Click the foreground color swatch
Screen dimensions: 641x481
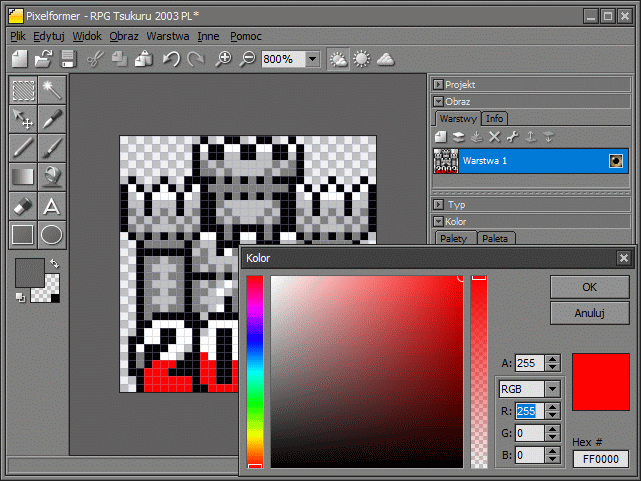click(x=30, y=273)
